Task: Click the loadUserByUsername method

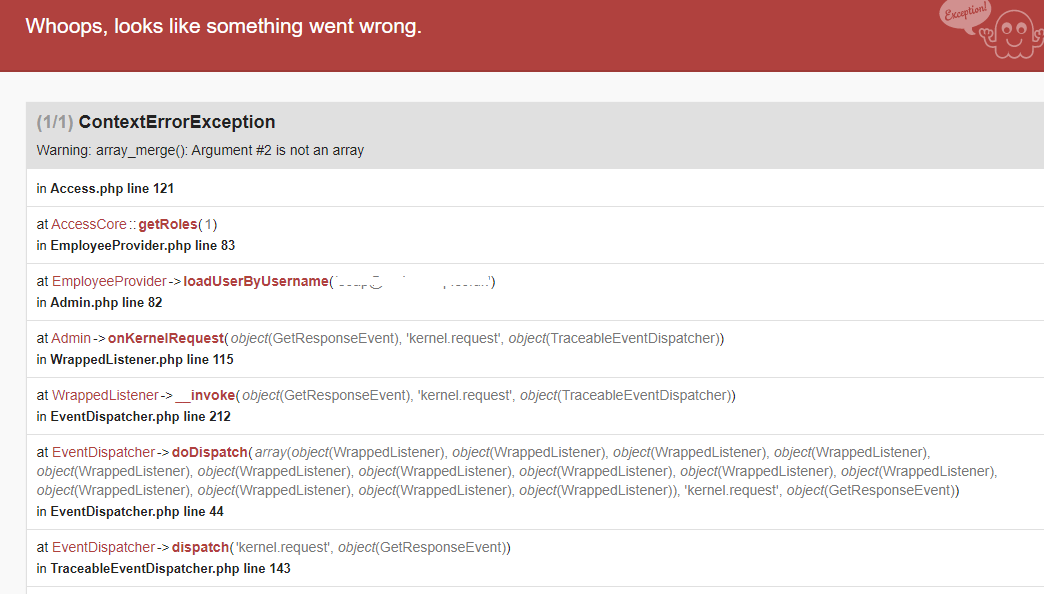Action: pos(255,281)
